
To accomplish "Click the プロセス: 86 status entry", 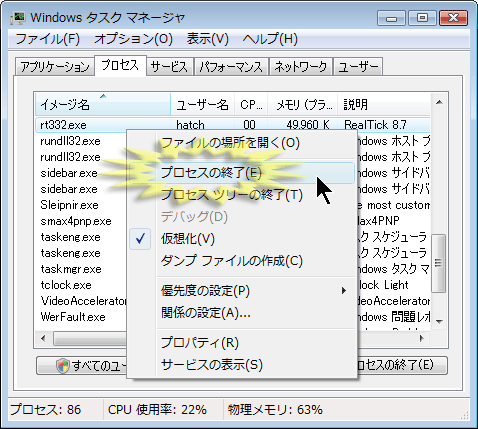I will point(46,410).
